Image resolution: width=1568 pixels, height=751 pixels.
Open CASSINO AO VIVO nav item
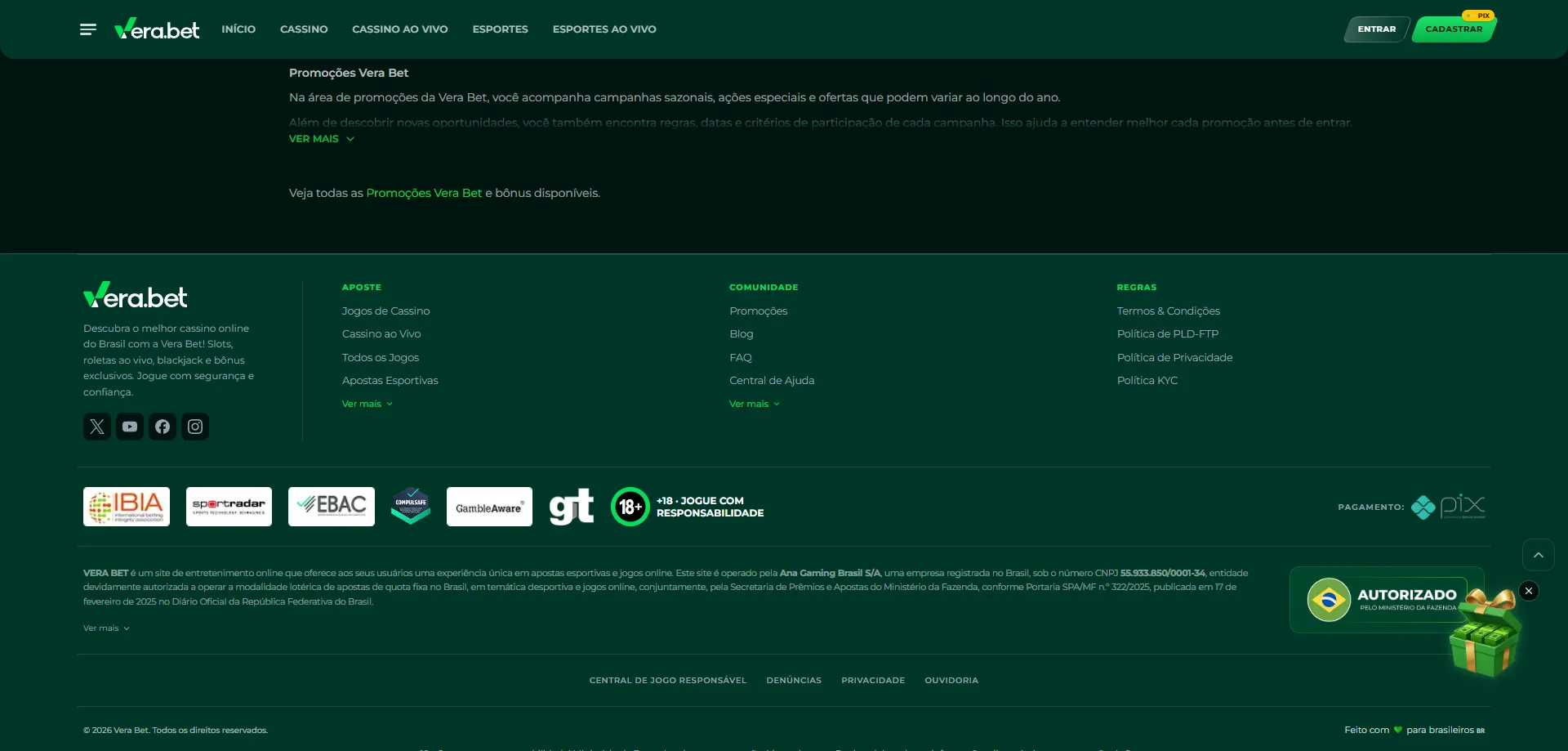pos(400,29)
